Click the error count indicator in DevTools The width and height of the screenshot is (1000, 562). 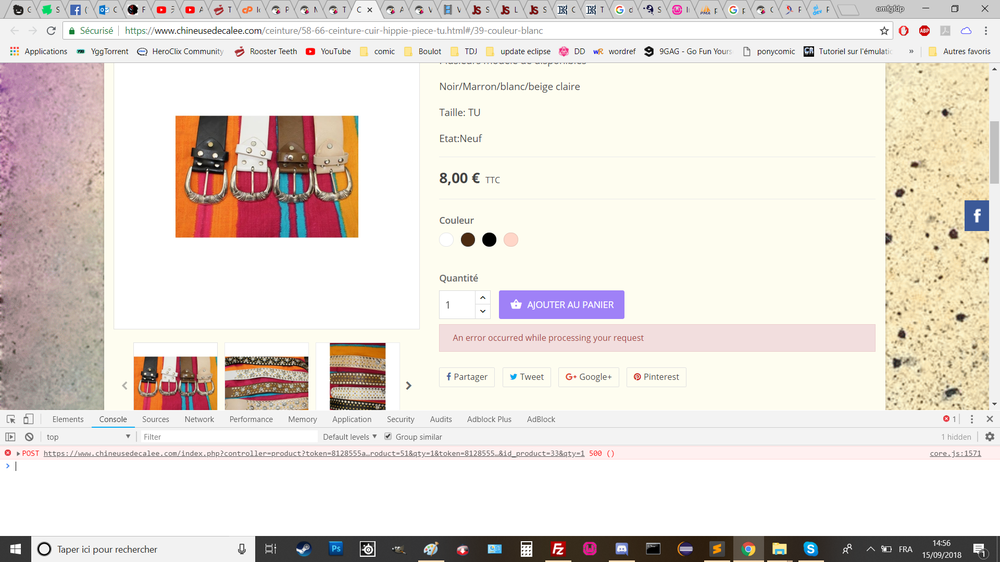[x=950, y=419]
